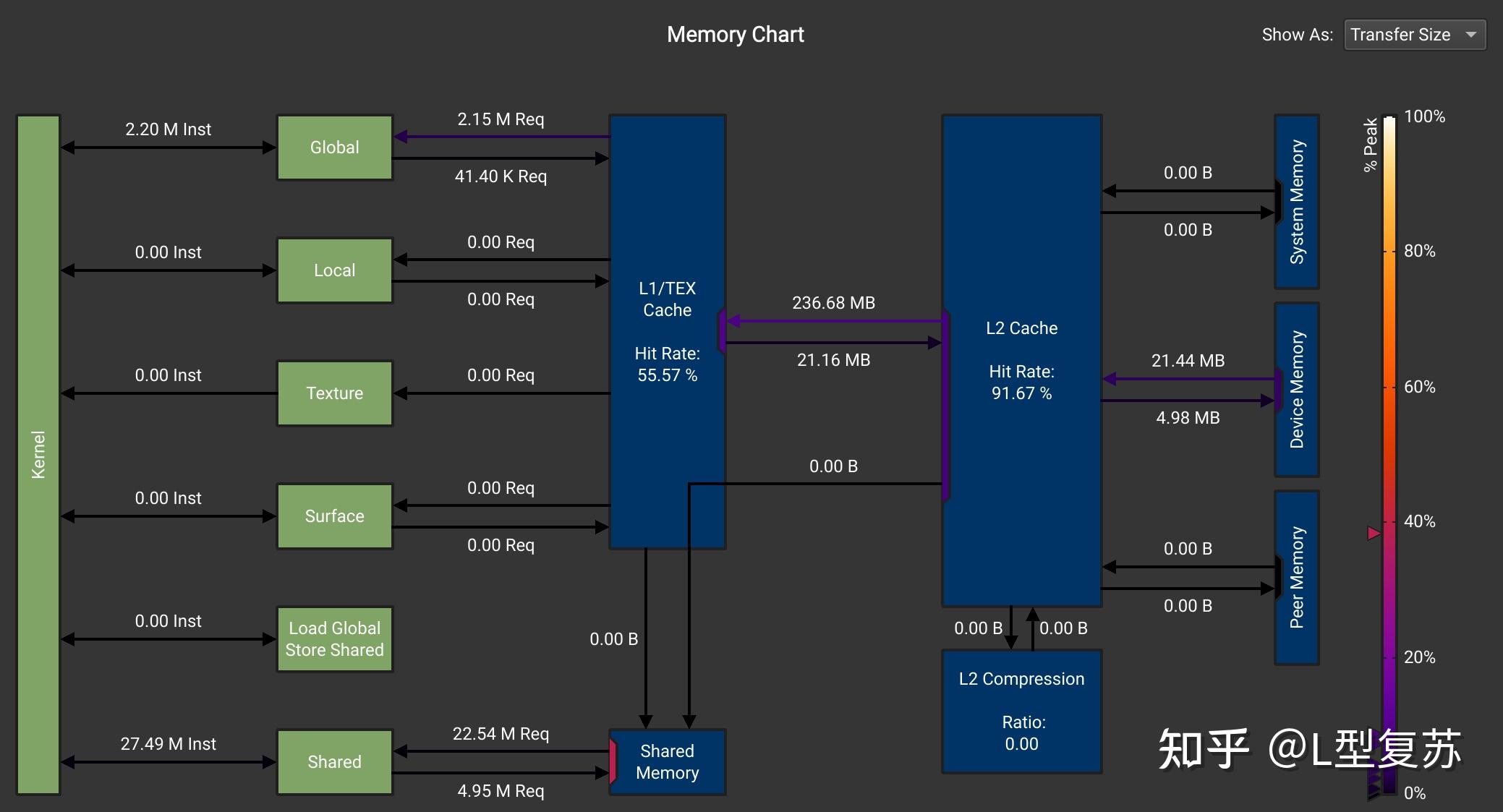Image resolution: width=1503 pixels, height=812 pixels.
Task: Click the pink marker on peak scale
Action: click(x=1374, y=534)
